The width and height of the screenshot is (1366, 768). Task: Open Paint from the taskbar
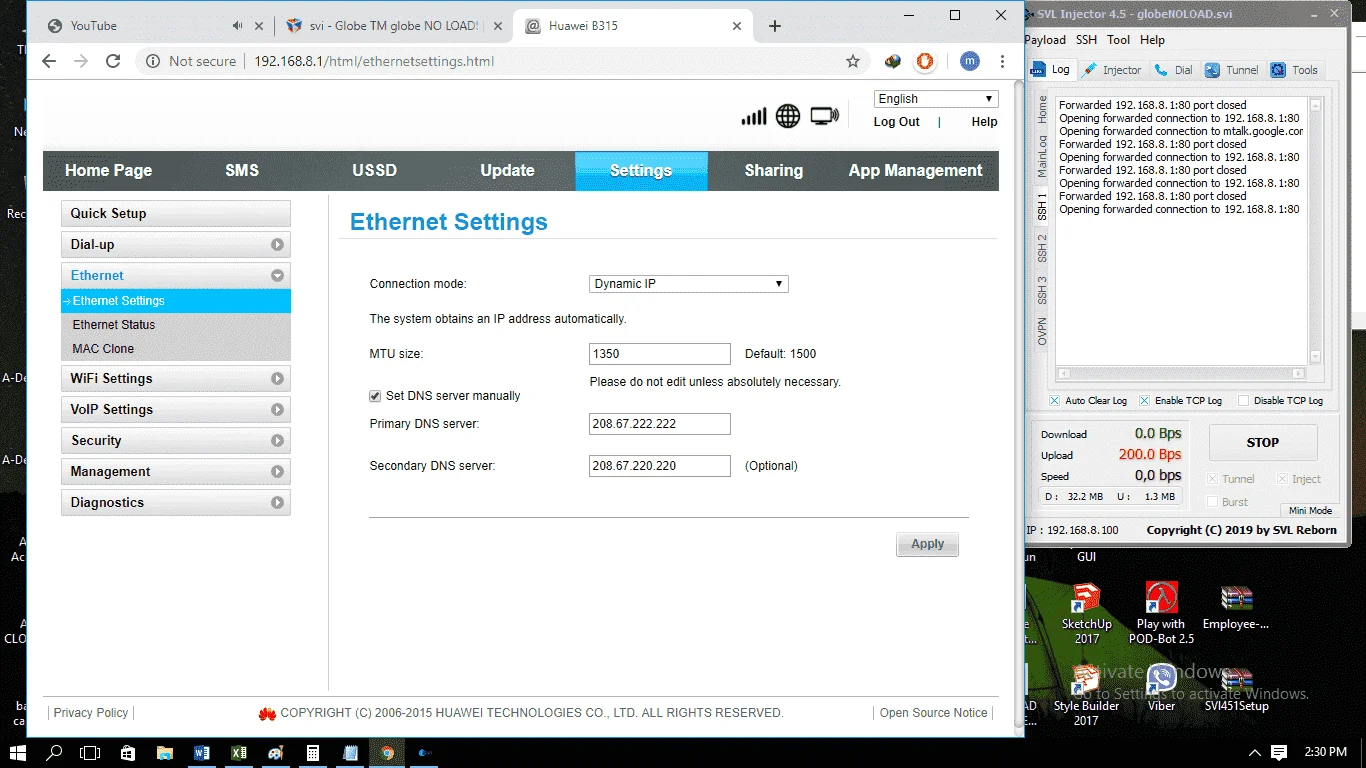pyautogui.click(x=275, y=753)
